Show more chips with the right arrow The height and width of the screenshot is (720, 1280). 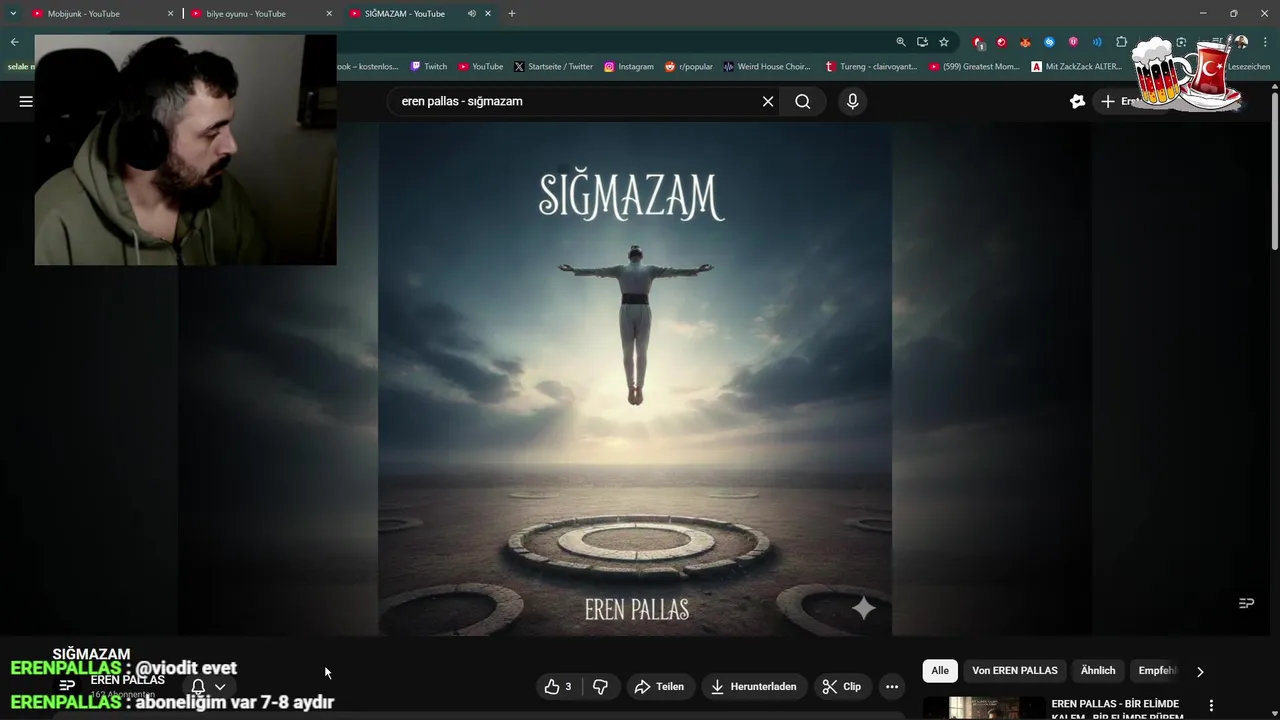pyautogui.click(x=1200, y=672)
